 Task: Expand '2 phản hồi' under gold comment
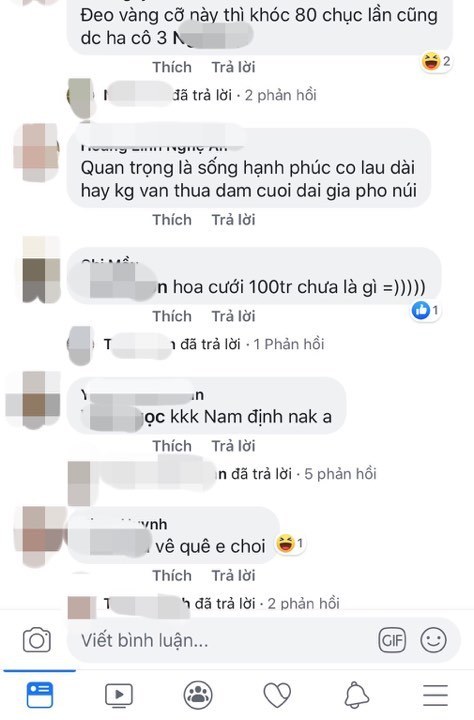click(x=281, y=95)
